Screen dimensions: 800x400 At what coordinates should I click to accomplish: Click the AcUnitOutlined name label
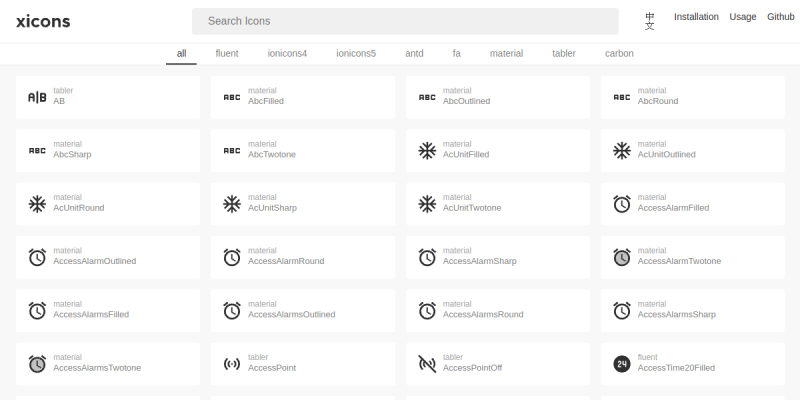pyautogui.click(x=666, y=155)
